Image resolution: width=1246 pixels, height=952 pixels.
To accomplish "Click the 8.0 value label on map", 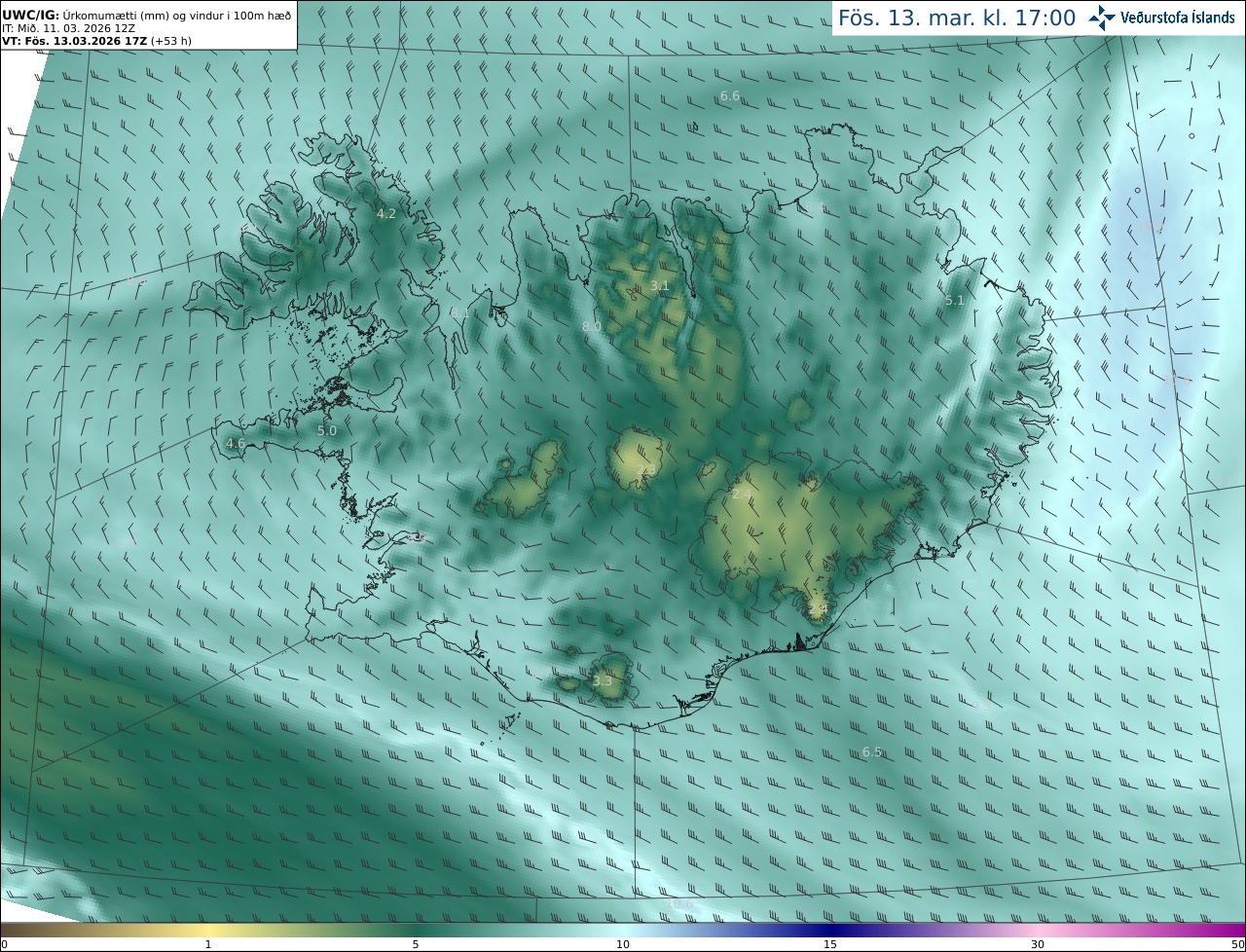I will (592, 327).
